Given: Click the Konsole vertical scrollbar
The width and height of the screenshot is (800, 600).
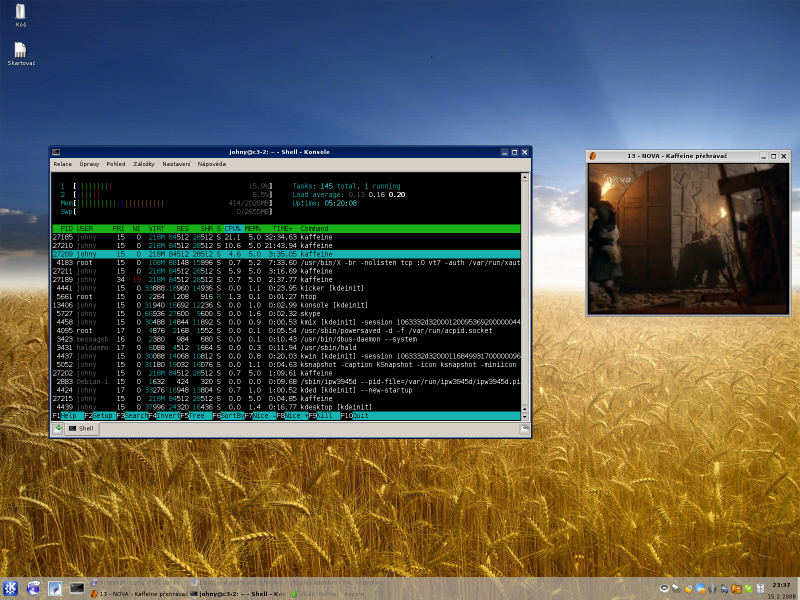Looking at the screenshot, I should click(526, 295).
